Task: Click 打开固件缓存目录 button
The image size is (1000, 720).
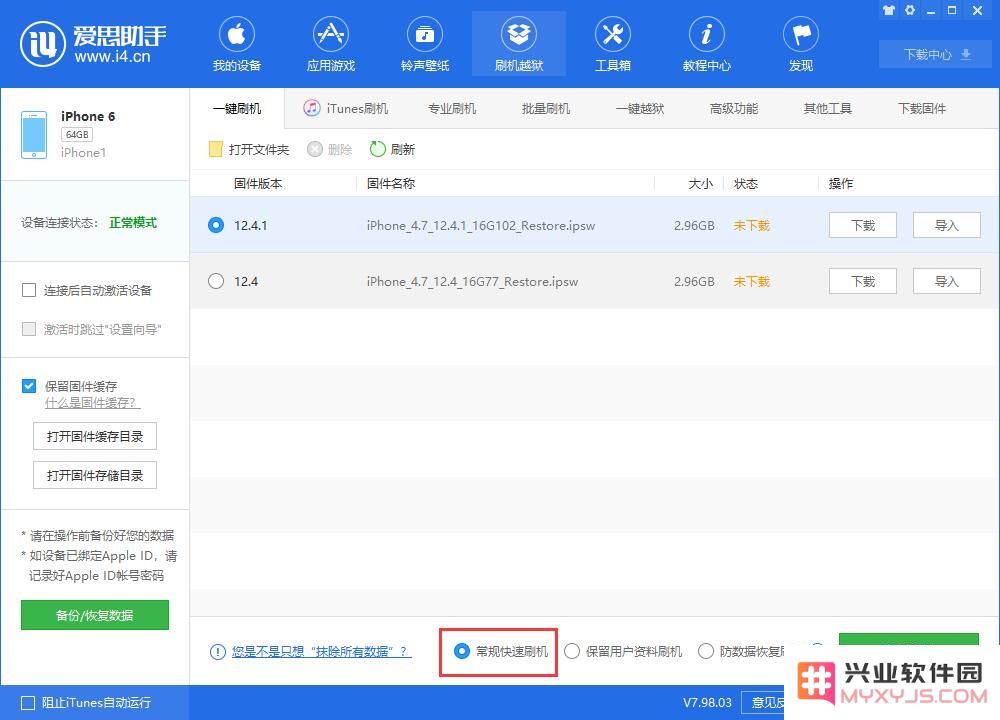Action: point(95,436)
